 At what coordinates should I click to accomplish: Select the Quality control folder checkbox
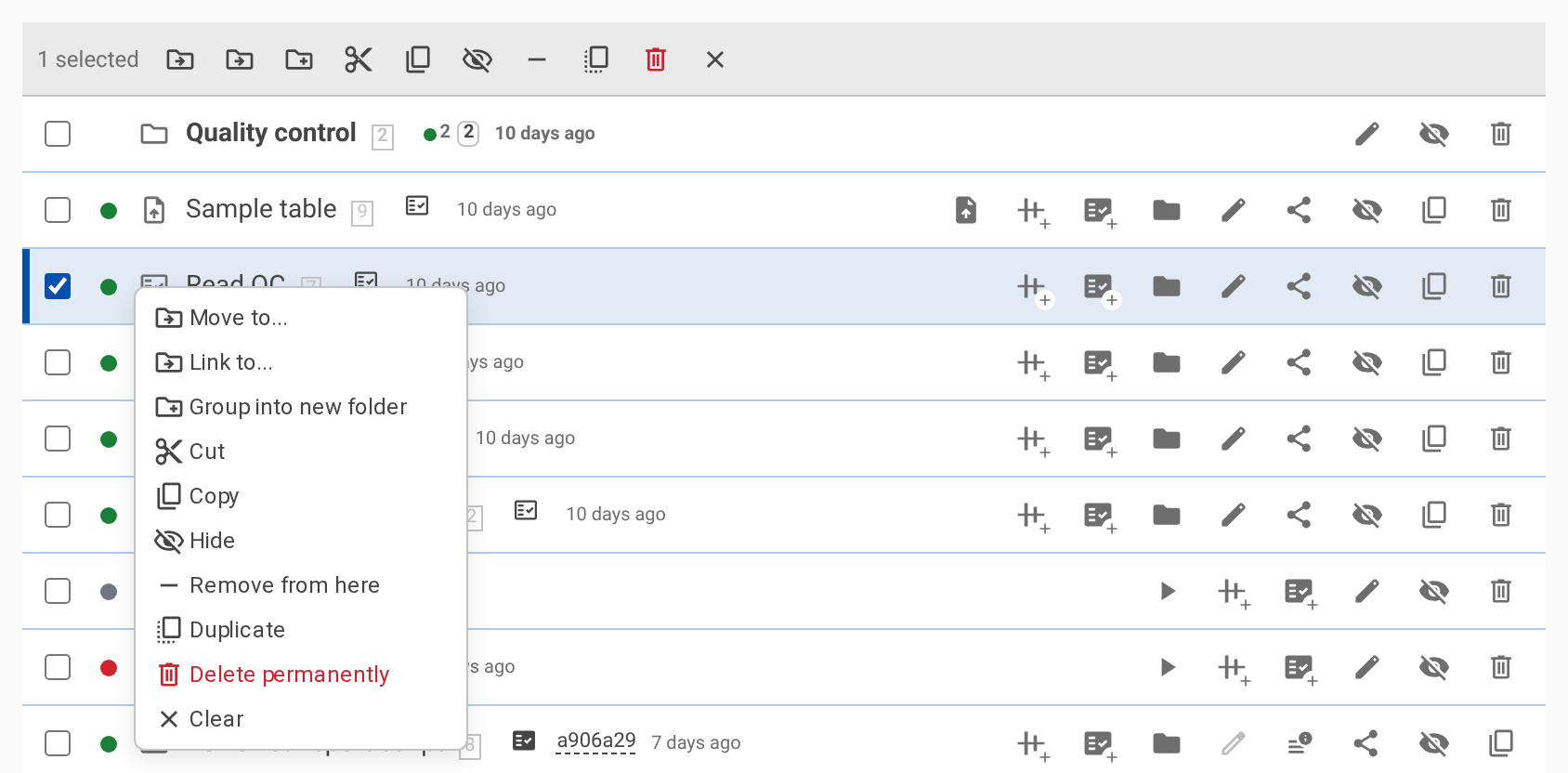[58, 134]
